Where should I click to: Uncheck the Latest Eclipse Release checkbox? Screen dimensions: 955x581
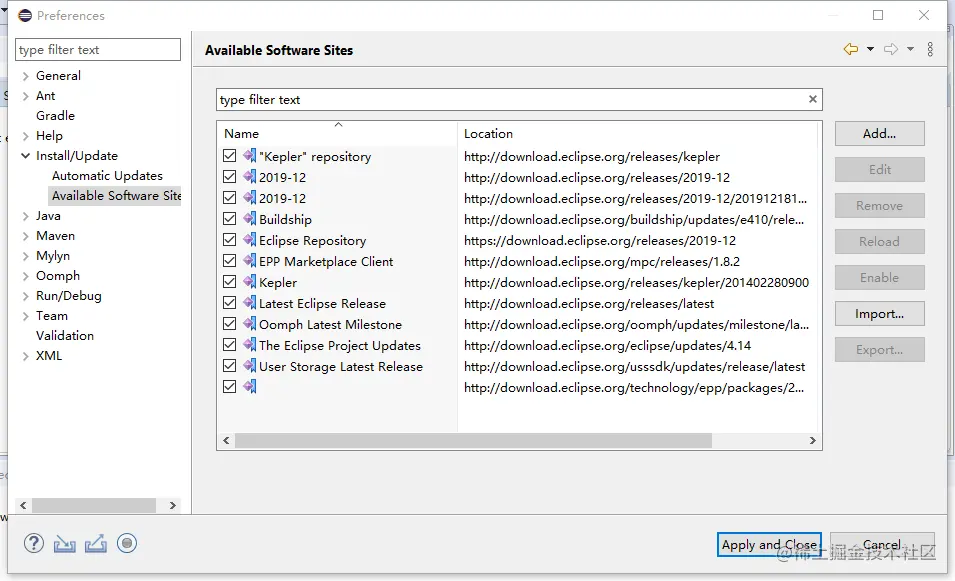(230, 303)
